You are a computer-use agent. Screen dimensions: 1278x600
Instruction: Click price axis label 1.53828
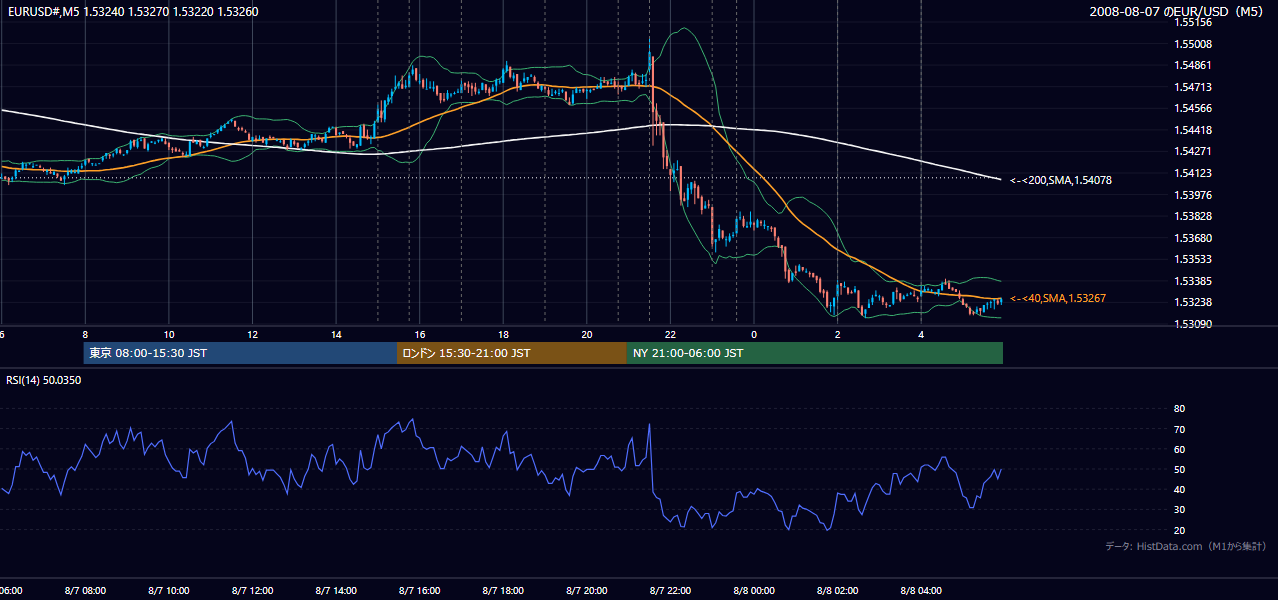[1193, 216]
